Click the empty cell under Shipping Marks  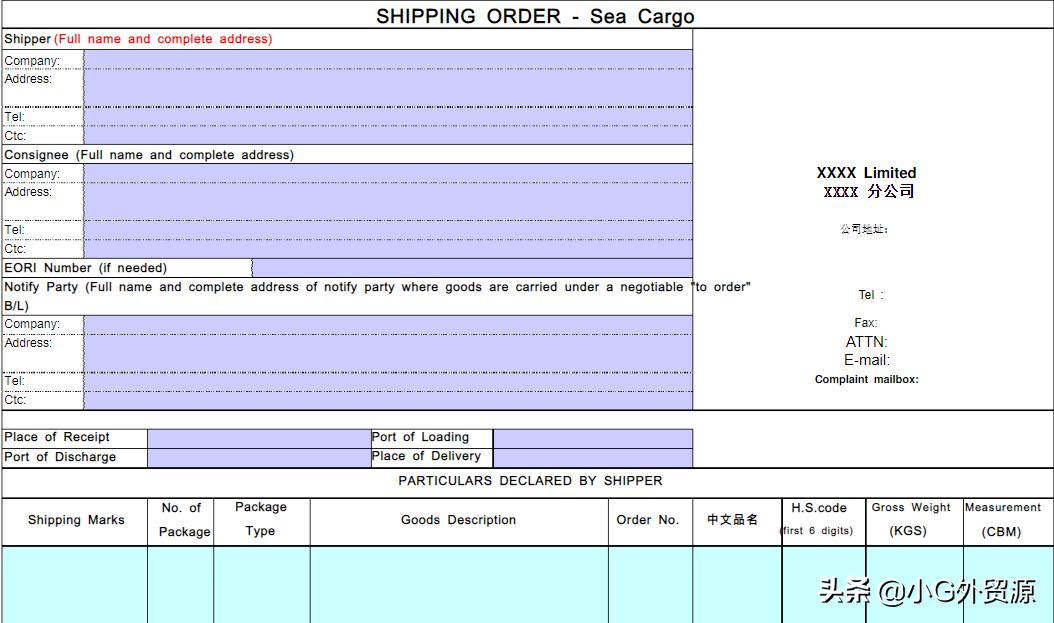pos(75,585)
